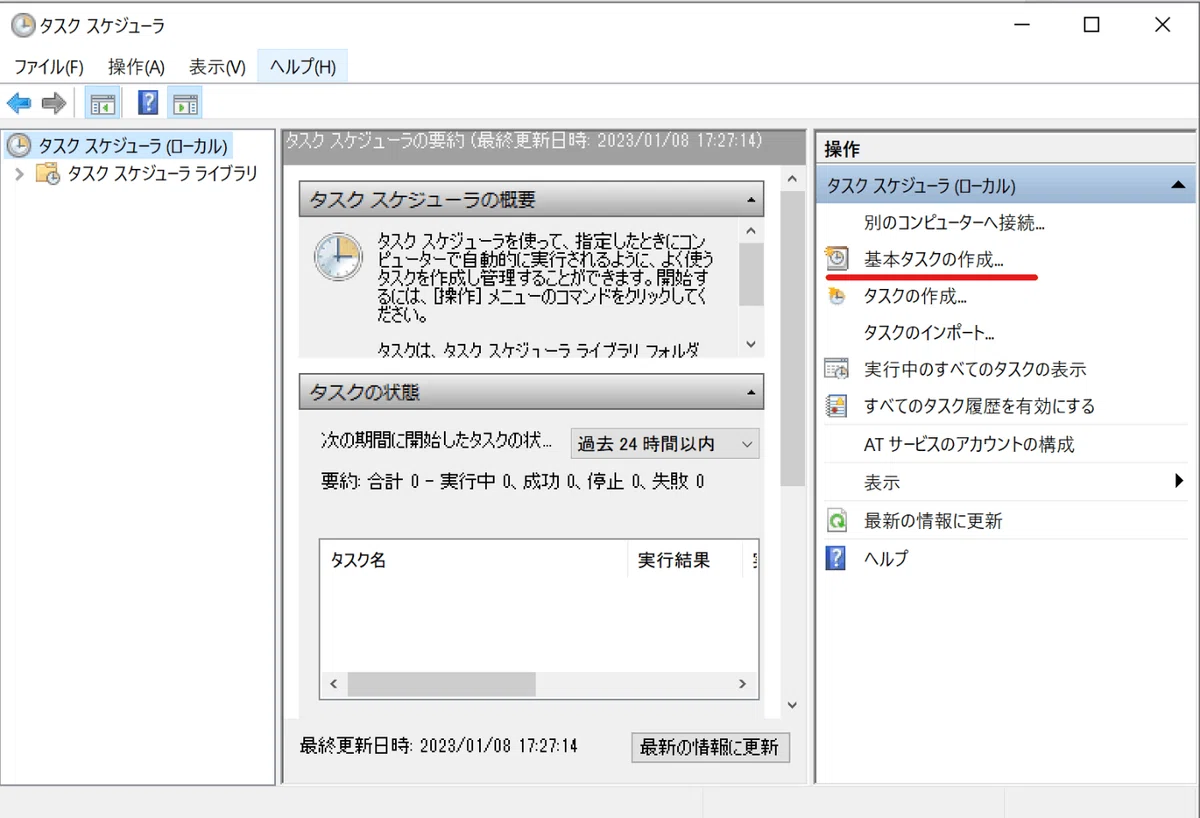1200x818 pixels.
Task: Expand the タスク スケジューラ ライブラリ tree chevron
Action: (x=19, y=174)
